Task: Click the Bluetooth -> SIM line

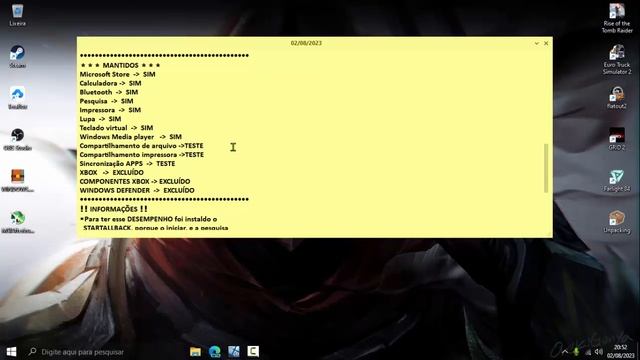Action: (x=109, y=92)
